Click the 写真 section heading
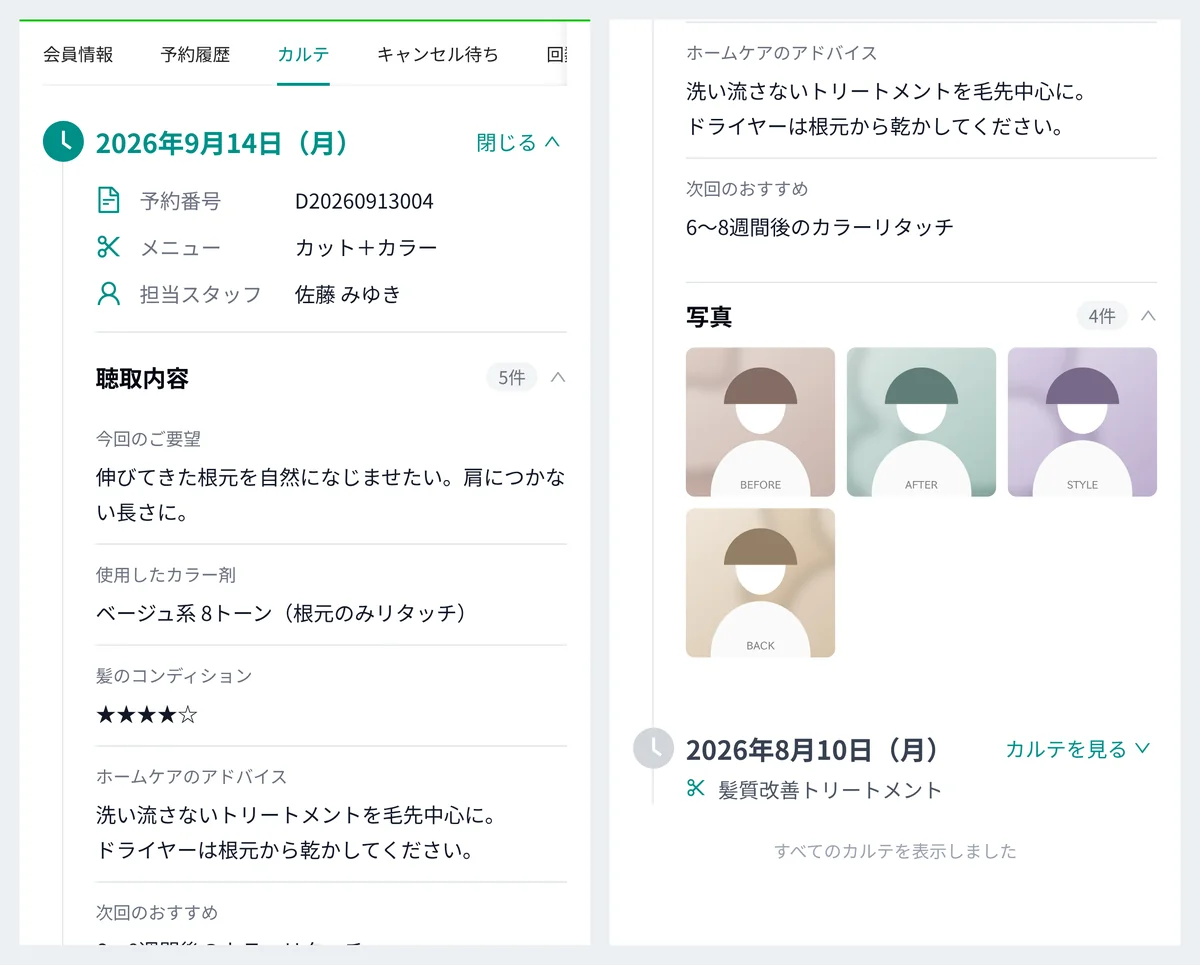The width and height of the screenshot is (1200, 965). pyautogui.click(x=709, y=317)
